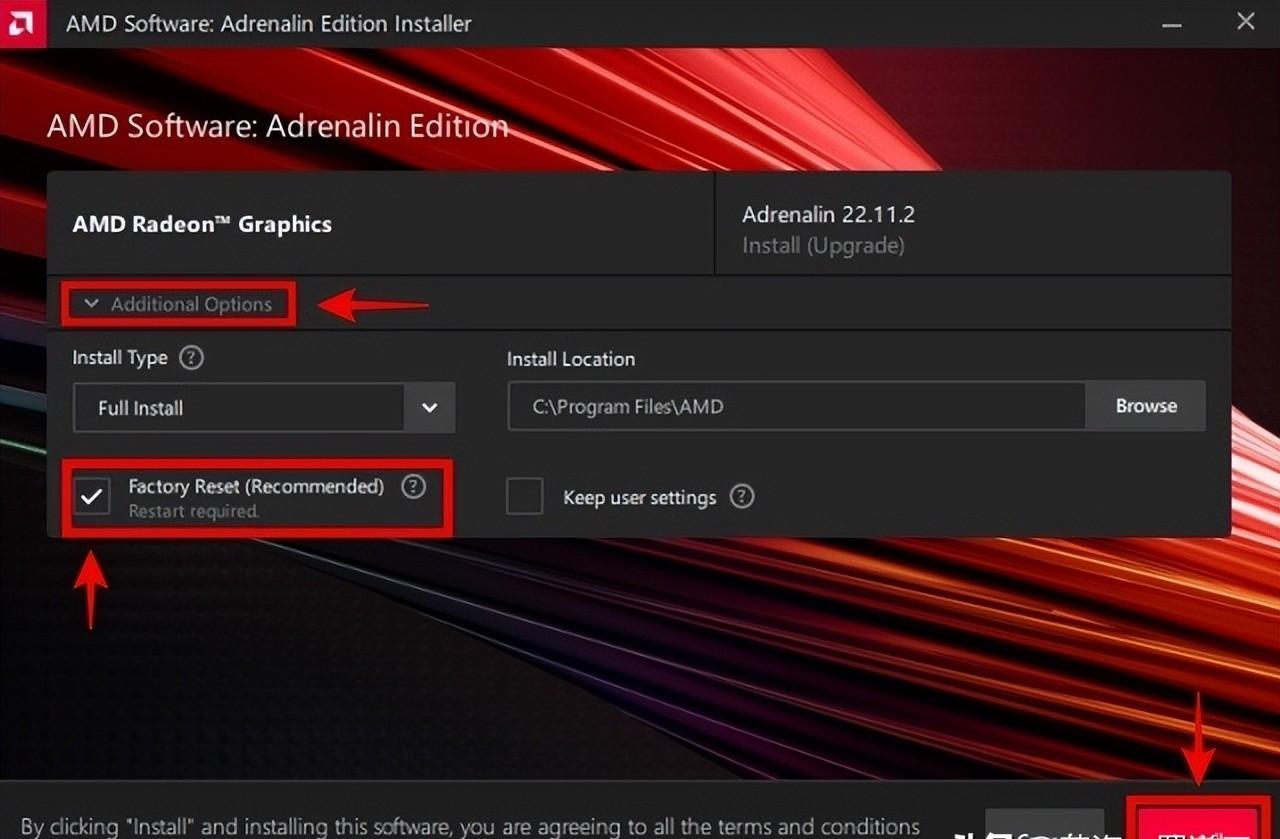Click the AMD logo in the title bar
Screen dimensions: 1280x839
(x=23, y=23)
